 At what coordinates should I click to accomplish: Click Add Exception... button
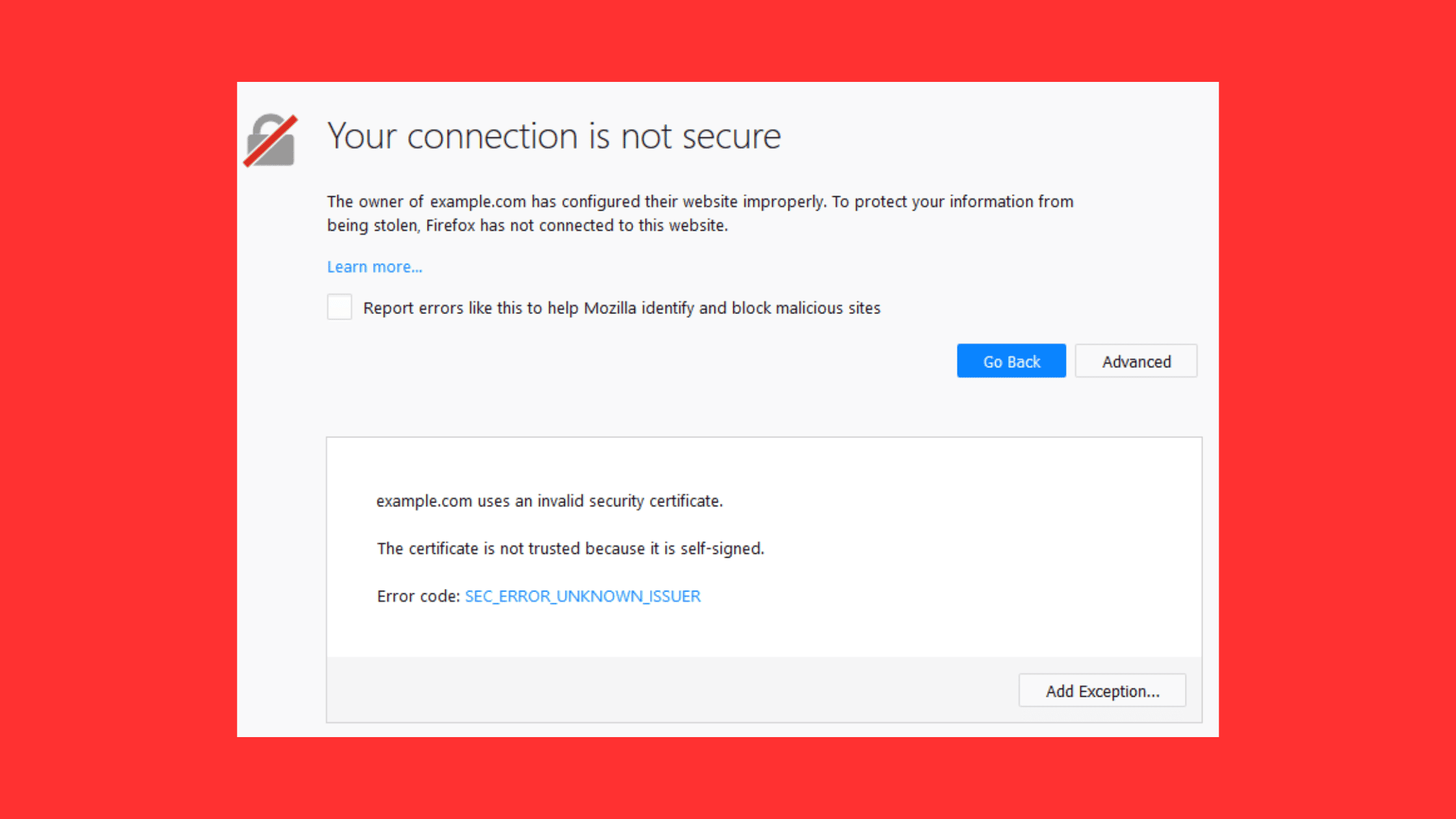pos(1101,690)
